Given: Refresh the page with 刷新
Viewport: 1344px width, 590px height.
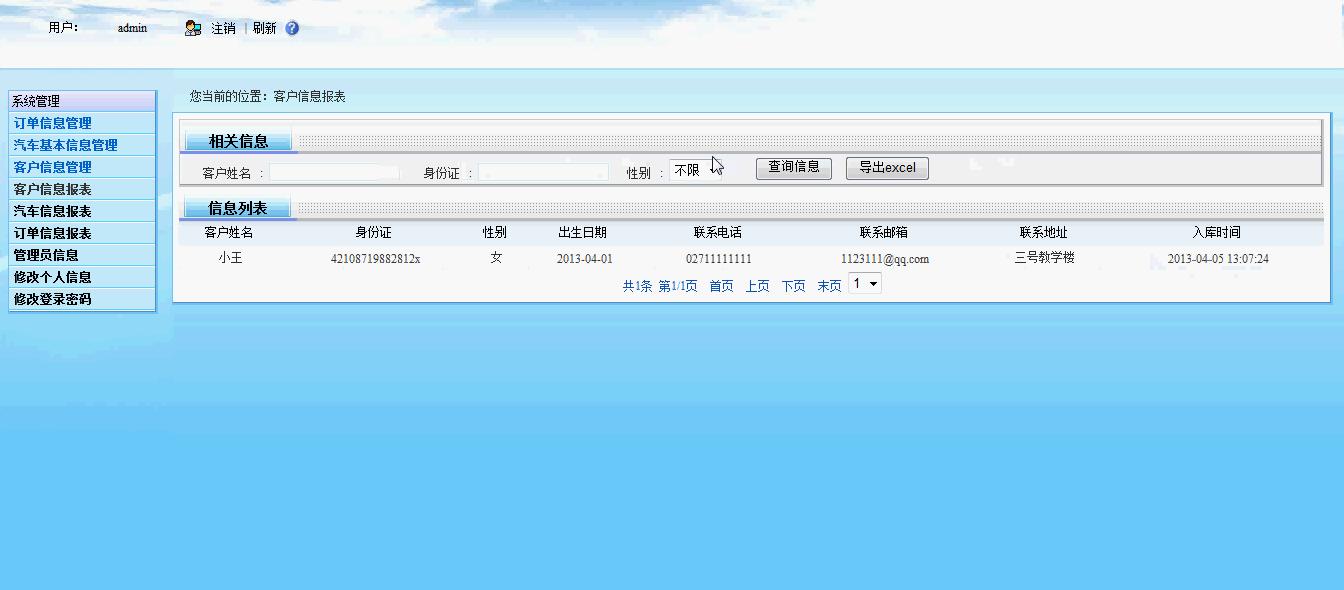Looking at the screenshot, I should tap(264, 28).
